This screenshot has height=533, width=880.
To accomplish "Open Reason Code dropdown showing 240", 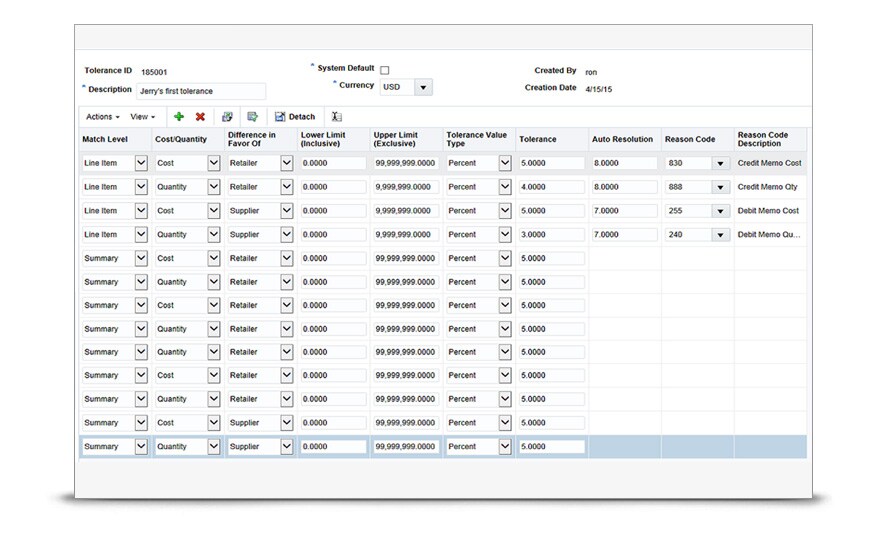I will click(719, 235).
